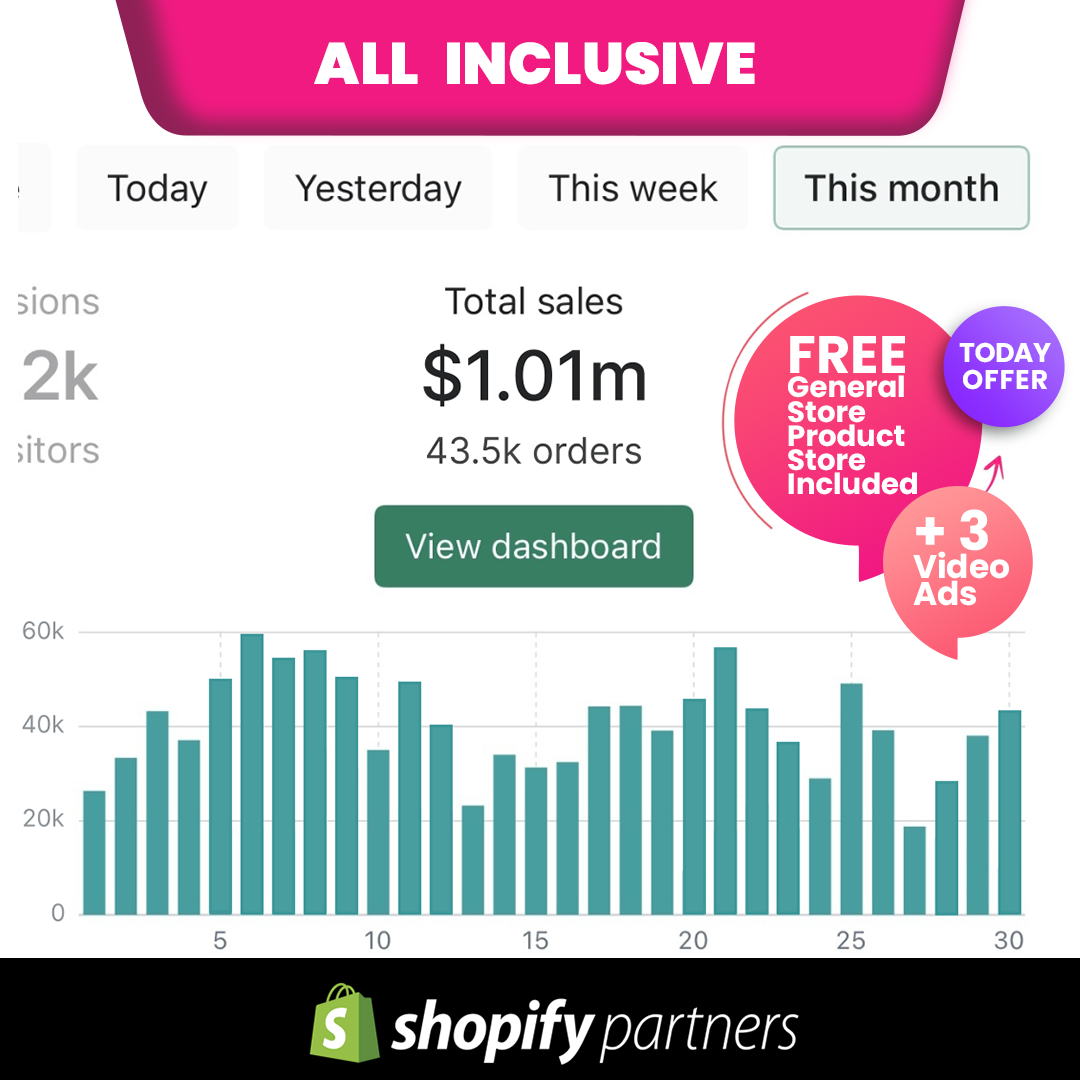Click the Total sales heading

click(534, 301)
